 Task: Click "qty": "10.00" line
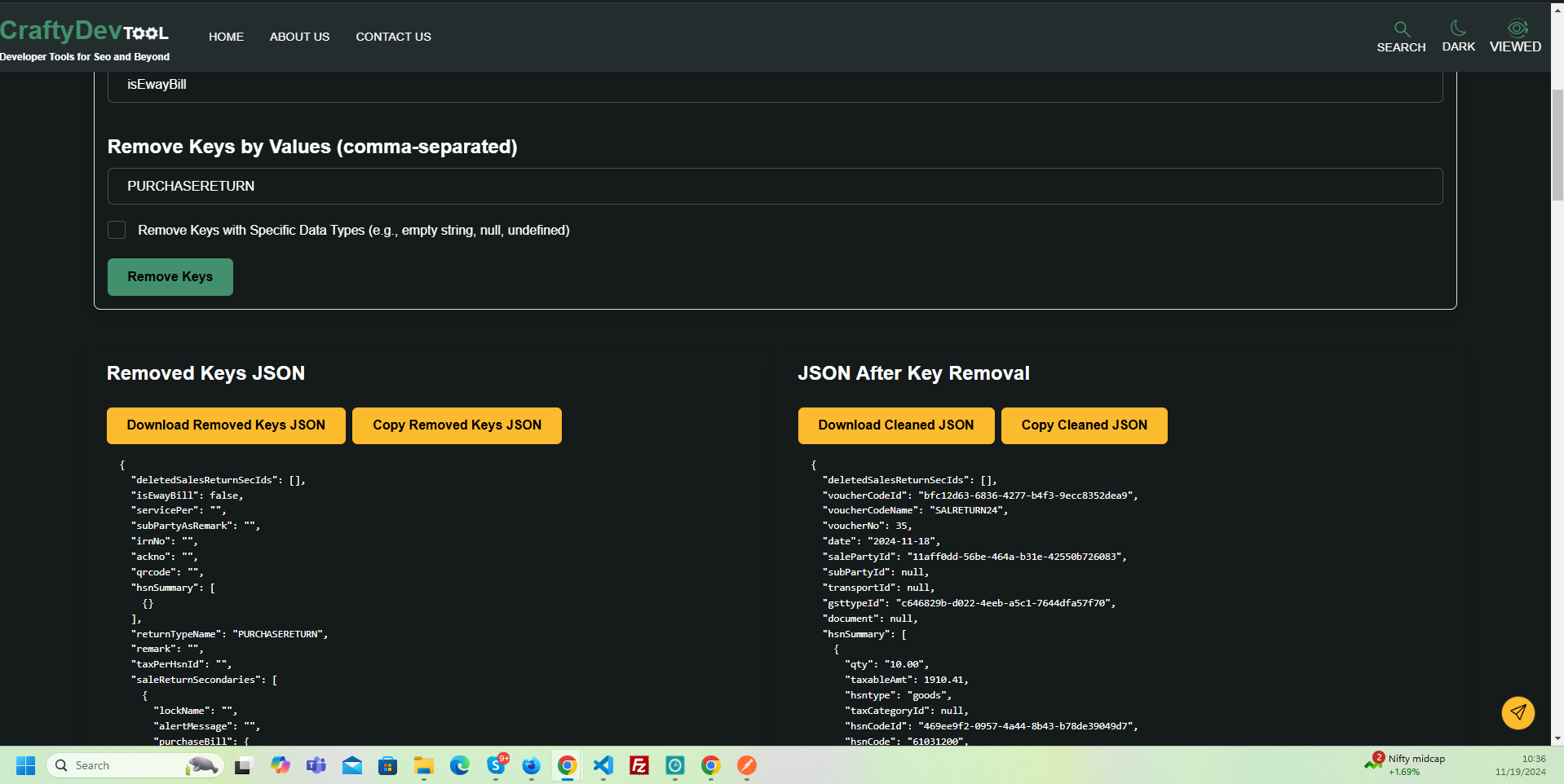[886, 664]
